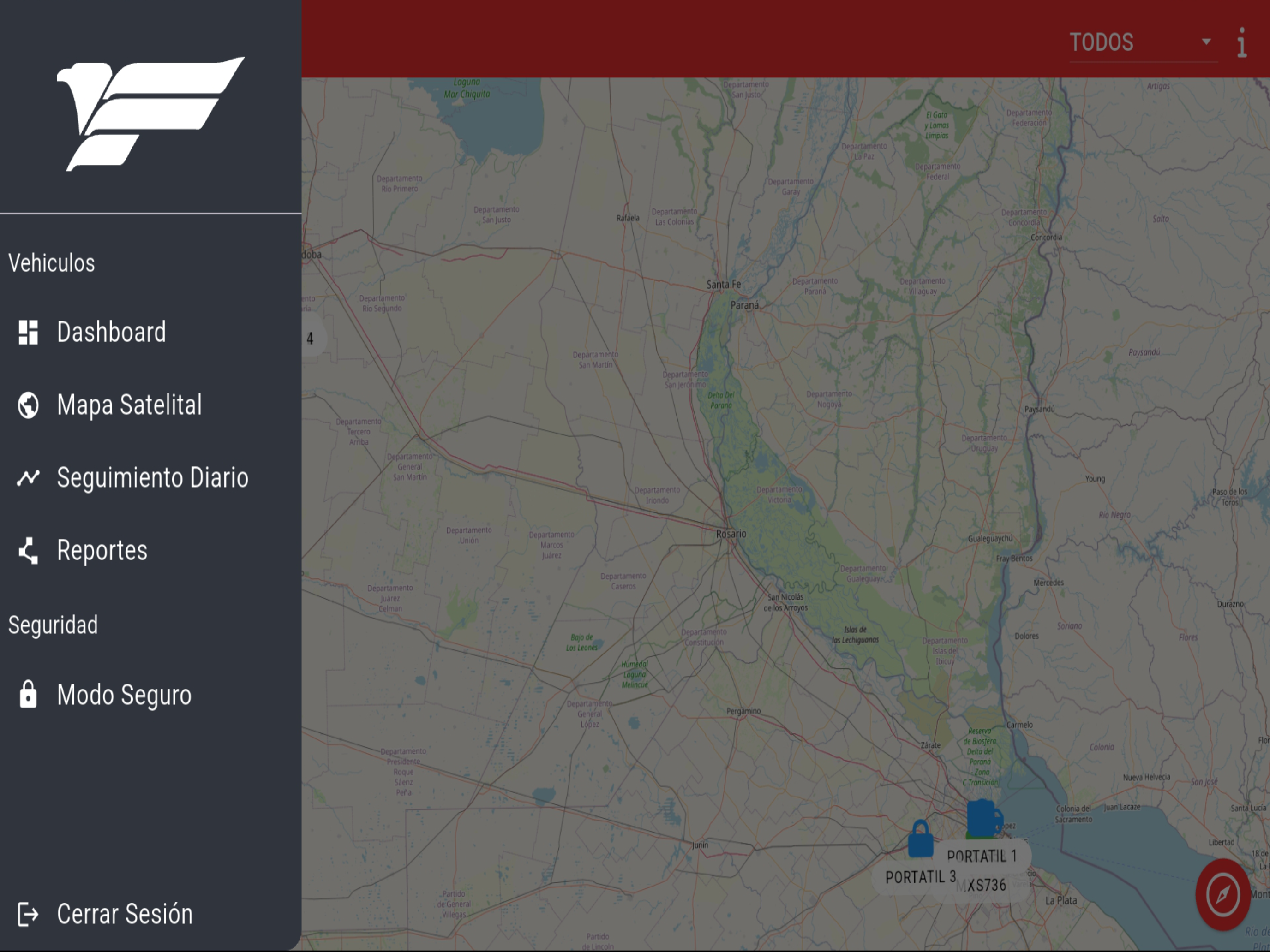Go to Seguimiento Diario

pos(150,477)
